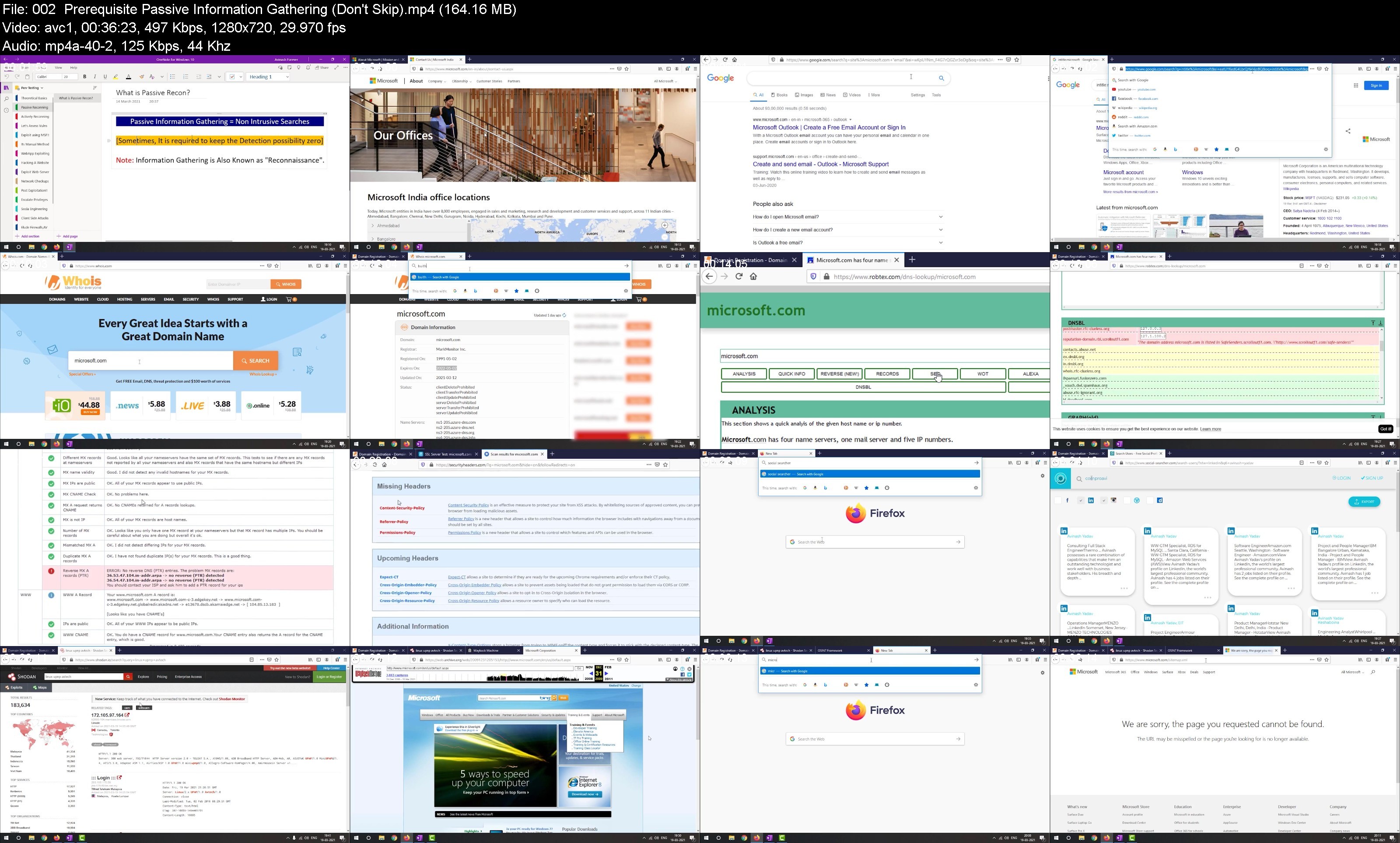The width and height of the screenshot is (1400, 843).
Task: Open the Images tab in Google results
Action: 804,95
